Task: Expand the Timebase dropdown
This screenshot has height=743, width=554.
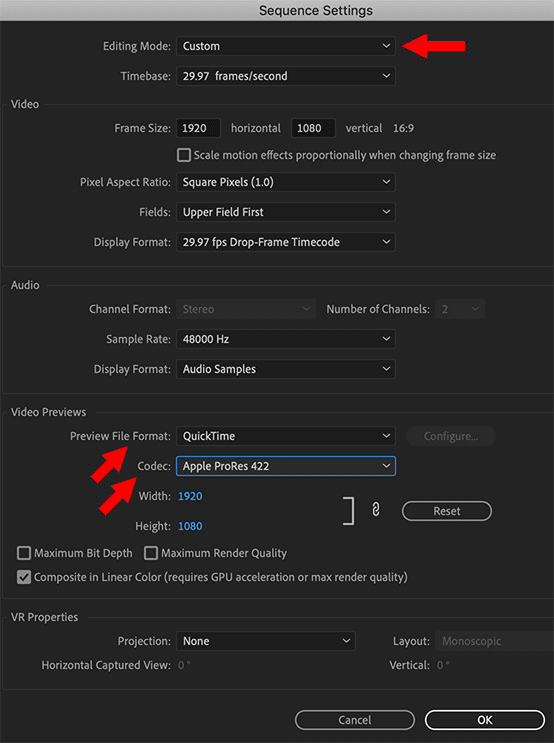Action: point(286,76)
